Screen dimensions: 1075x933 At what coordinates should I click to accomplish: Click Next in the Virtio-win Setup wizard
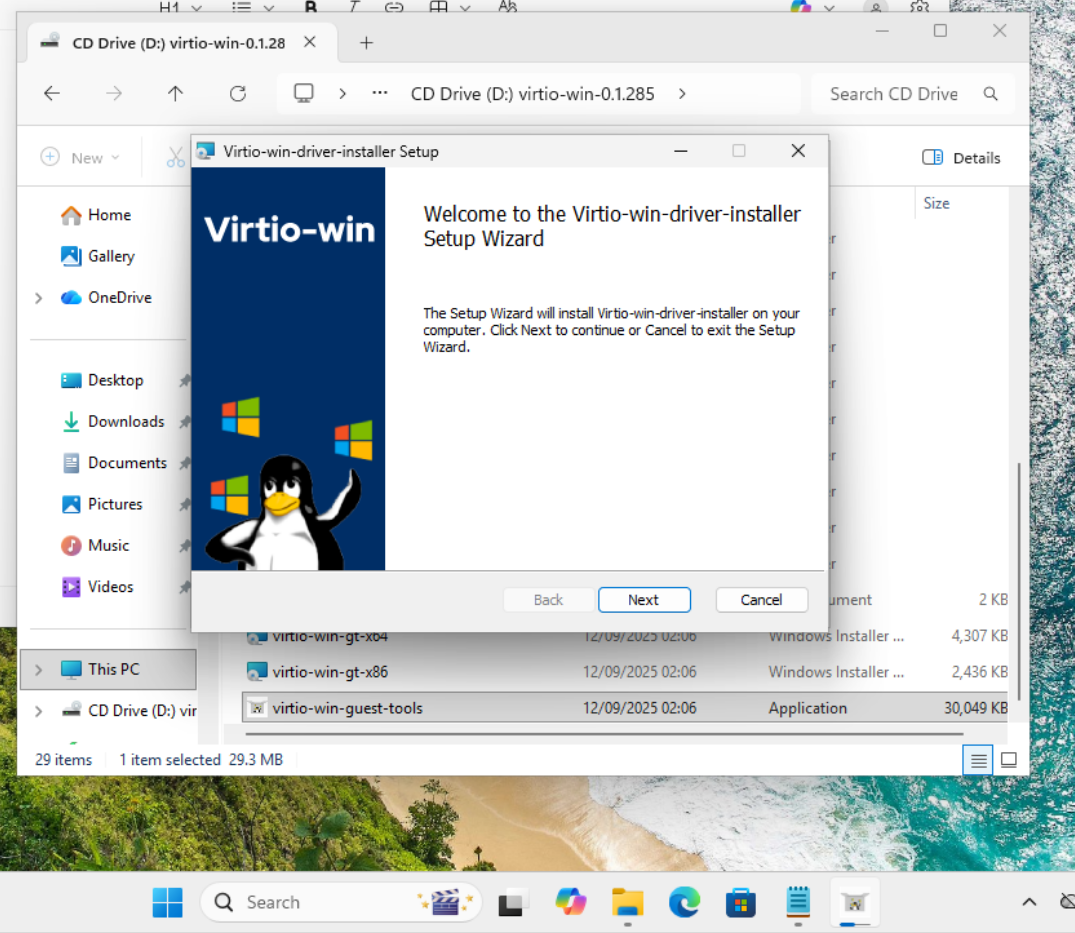tap(644, 600)
